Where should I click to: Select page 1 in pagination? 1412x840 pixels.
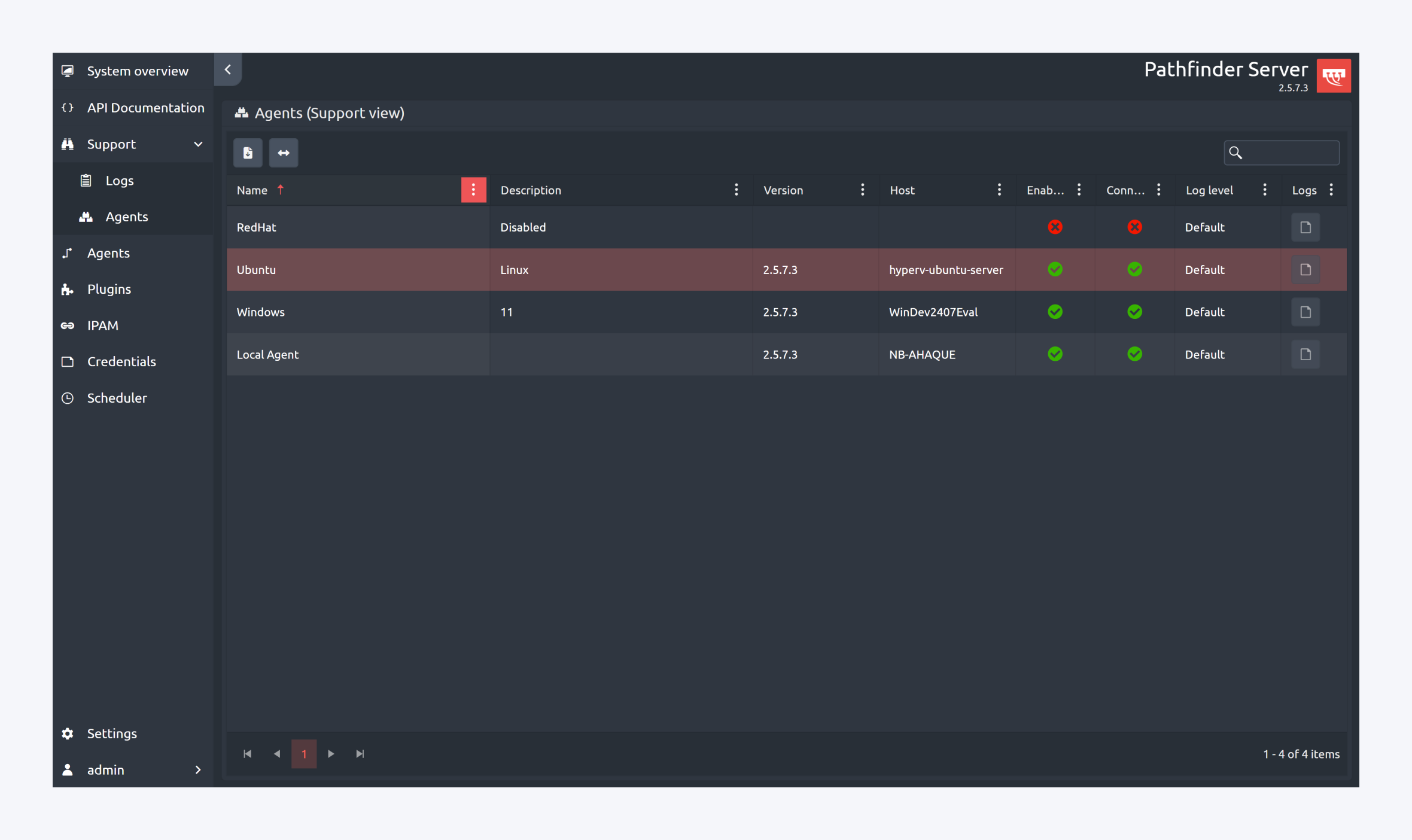(x=304, y=754)
